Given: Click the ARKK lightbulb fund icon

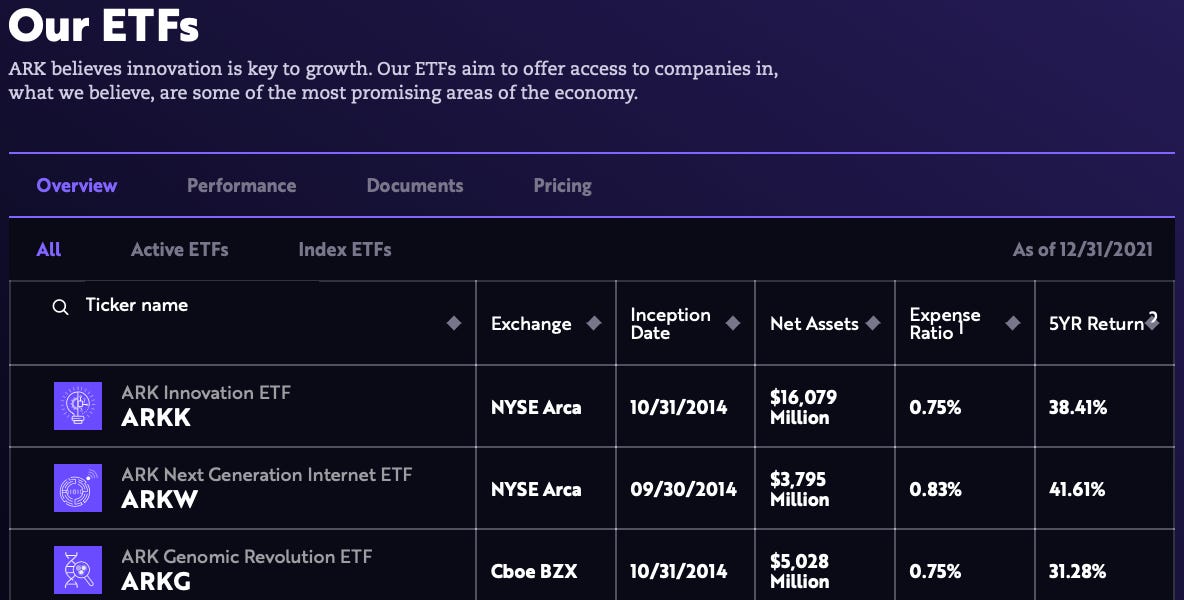Looking at the screenshot, I should 79,406.
